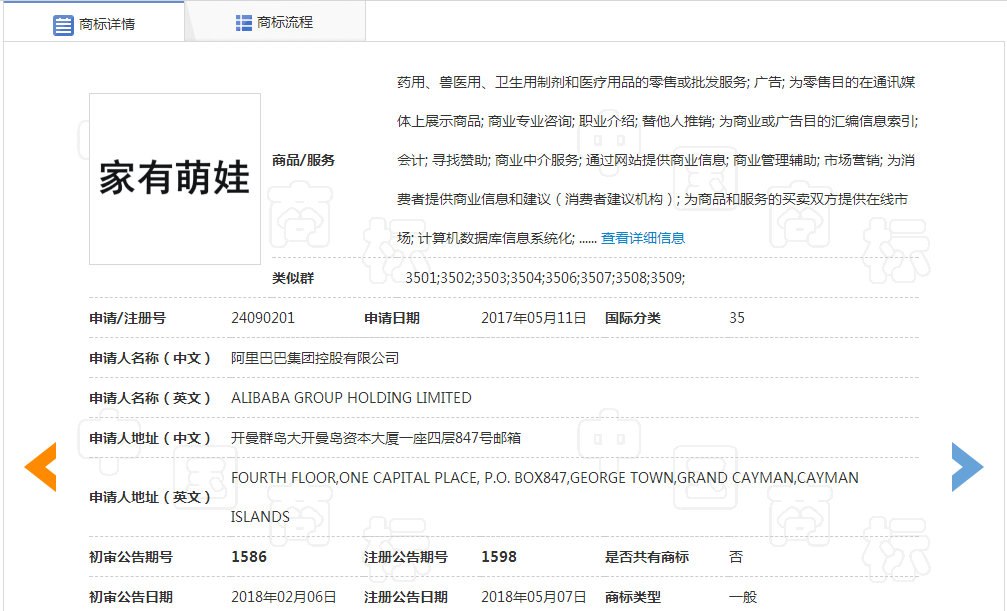
Task: Click the 初审公告日期 label
Action: pos(131,597)
